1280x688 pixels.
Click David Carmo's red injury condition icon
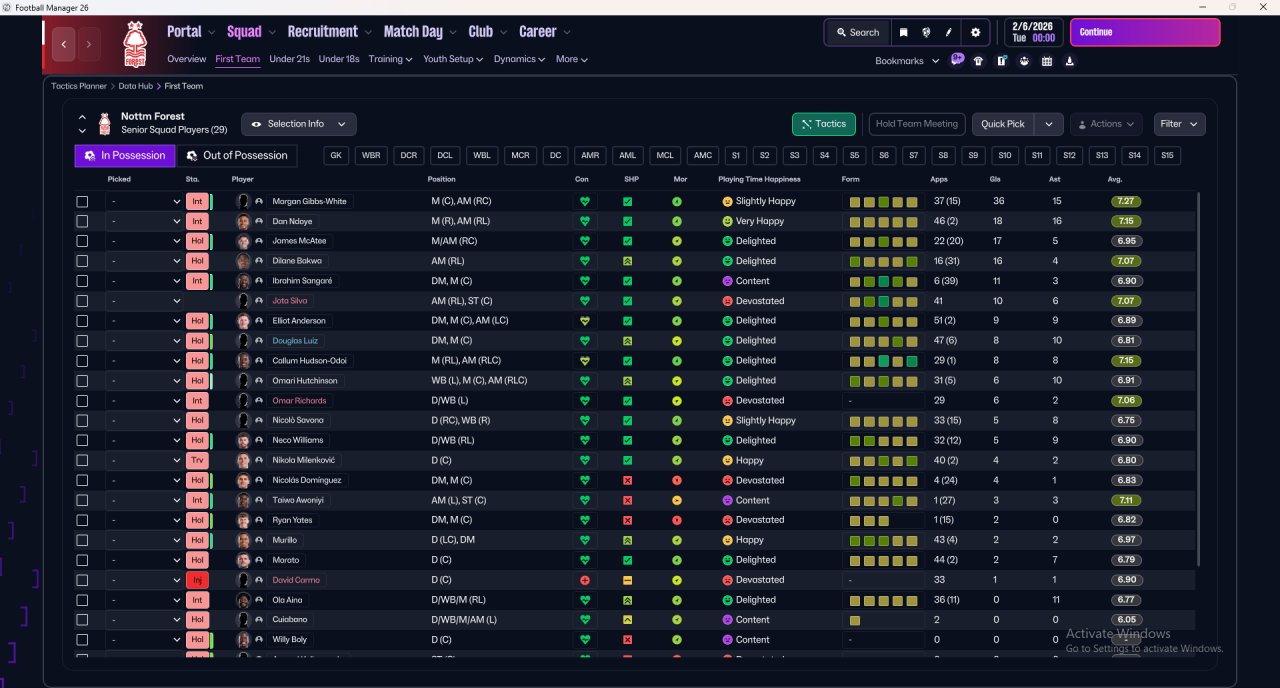[584, 580]
